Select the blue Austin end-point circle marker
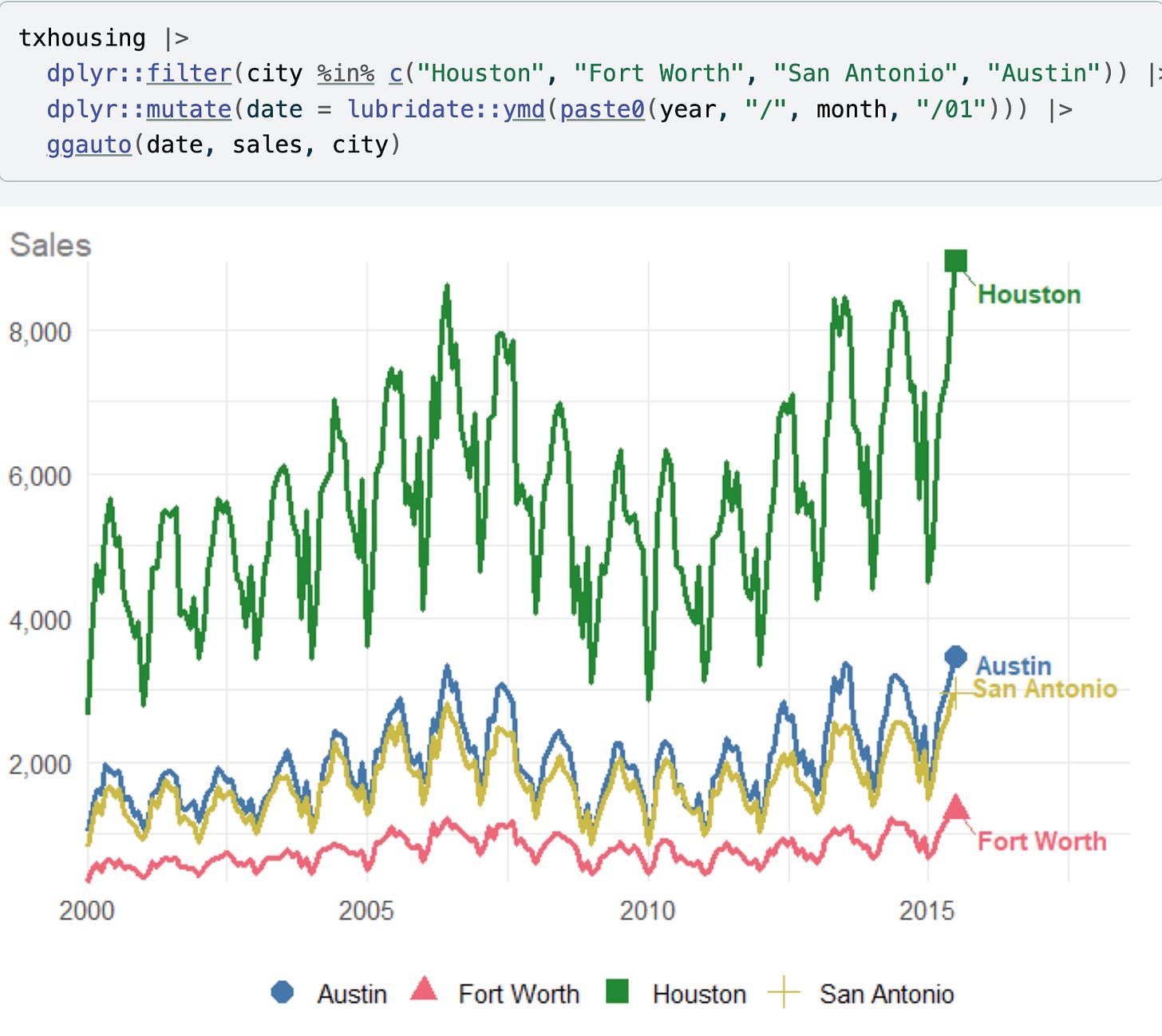 [955, 657]
